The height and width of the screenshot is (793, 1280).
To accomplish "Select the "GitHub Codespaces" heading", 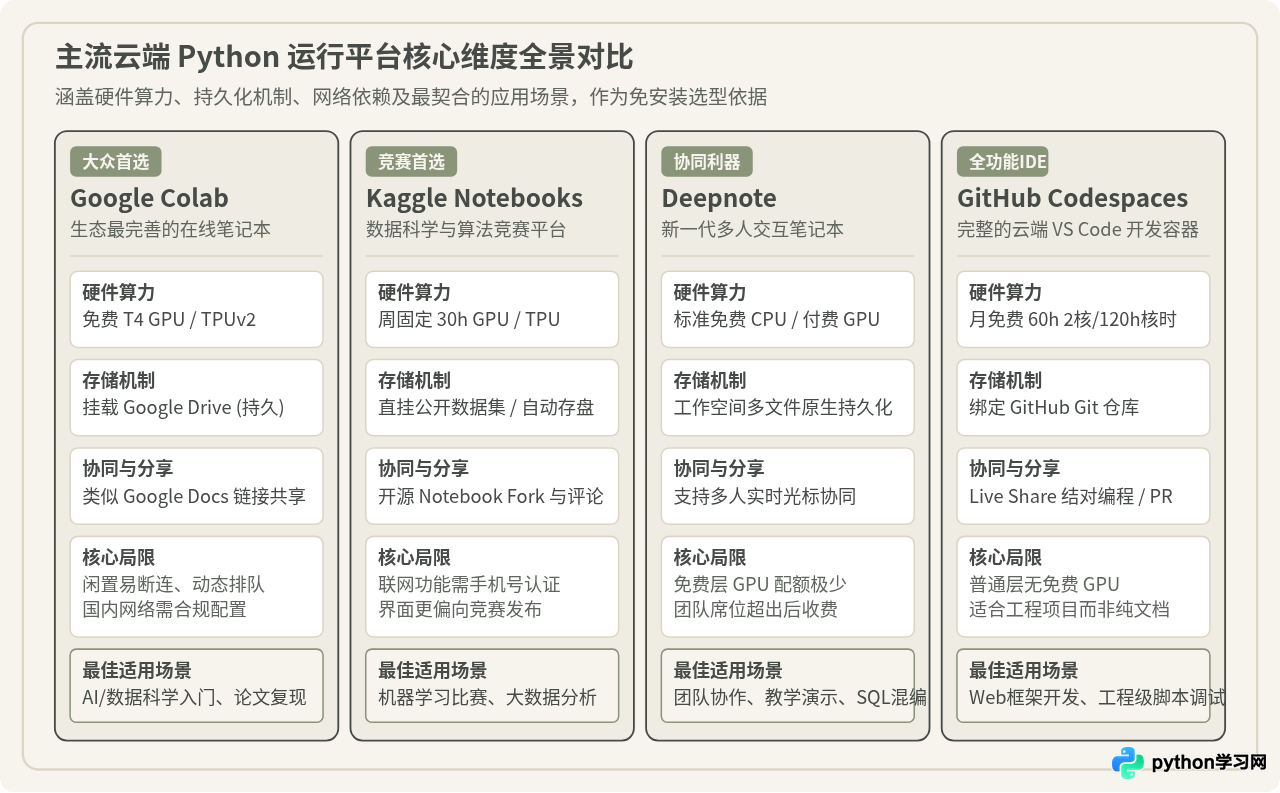I will tap(1073, 198).
